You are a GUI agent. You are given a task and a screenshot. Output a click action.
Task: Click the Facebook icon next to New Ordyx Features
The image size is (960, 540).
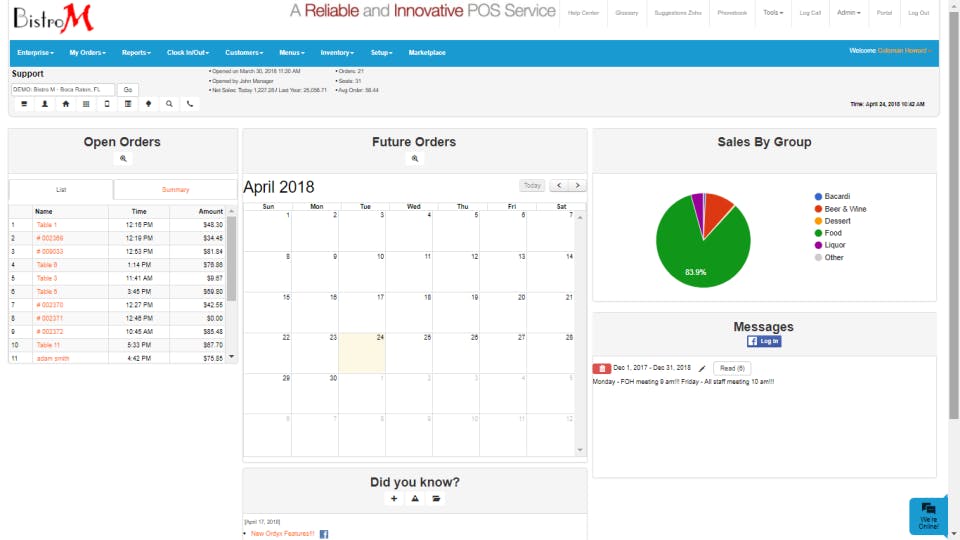click(324, 534)
